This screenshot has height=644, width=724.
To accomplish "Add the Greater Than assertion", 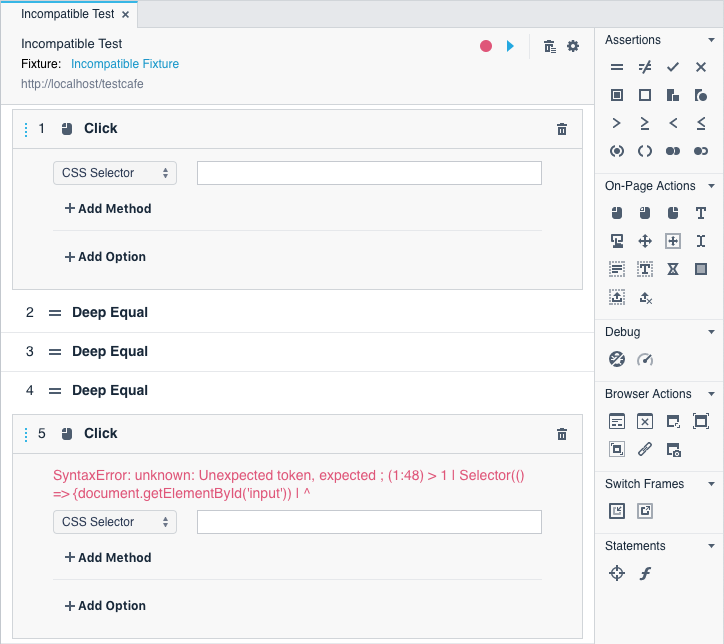I will point(616,123).
